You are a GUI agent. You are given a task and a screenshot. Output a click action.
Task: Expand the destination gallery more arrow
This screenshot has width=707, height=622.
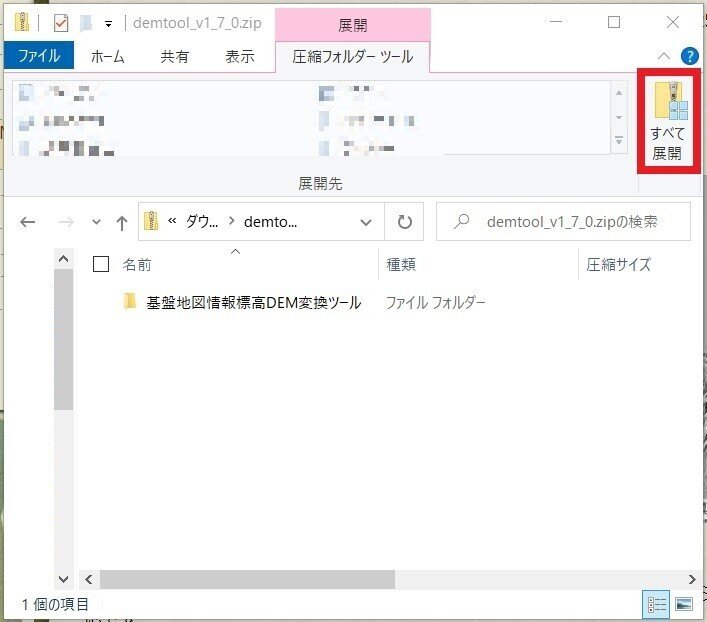[x=619, y=140]
